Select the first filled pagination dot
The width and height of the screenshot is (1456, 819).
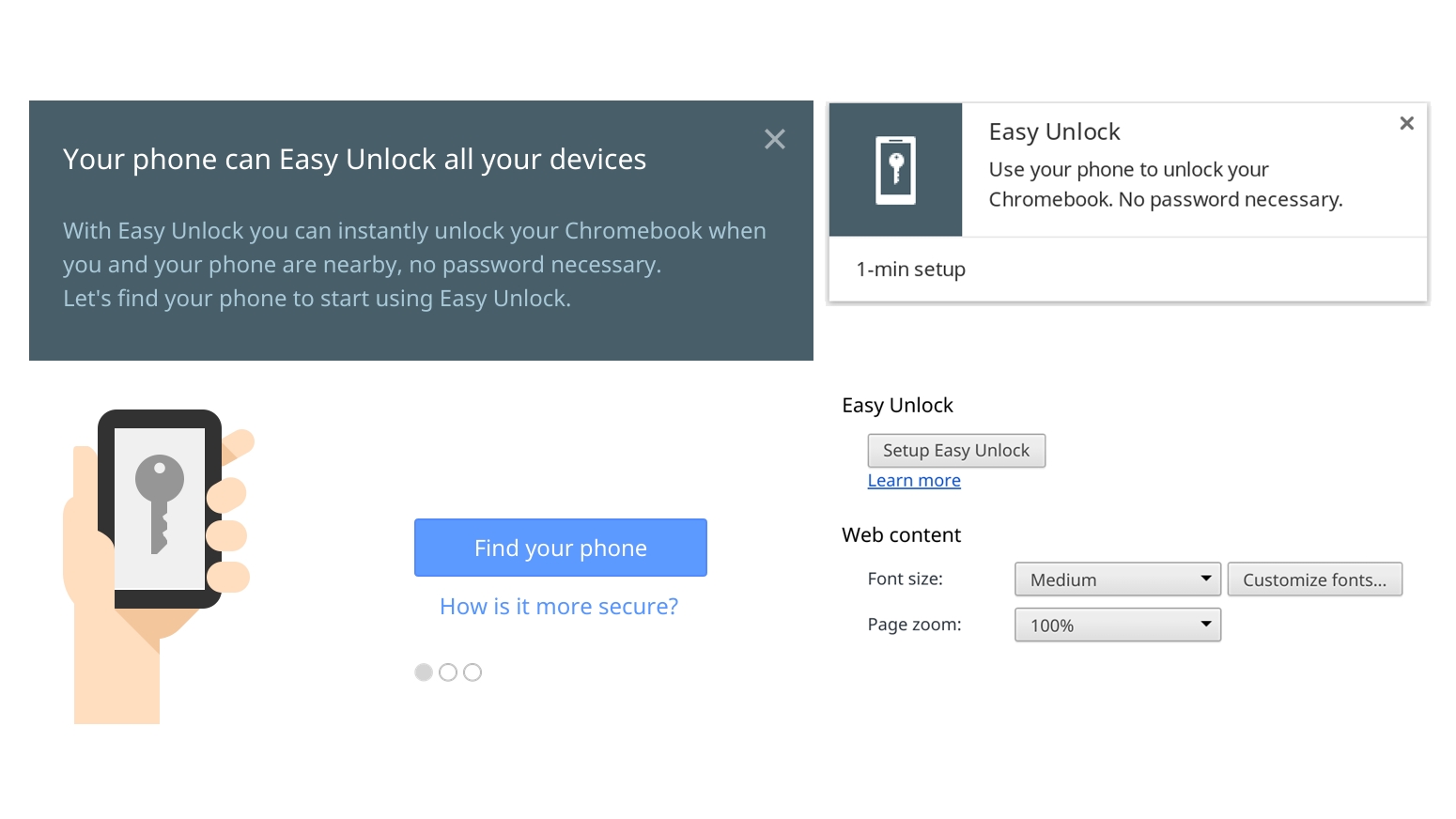(424, 672)
